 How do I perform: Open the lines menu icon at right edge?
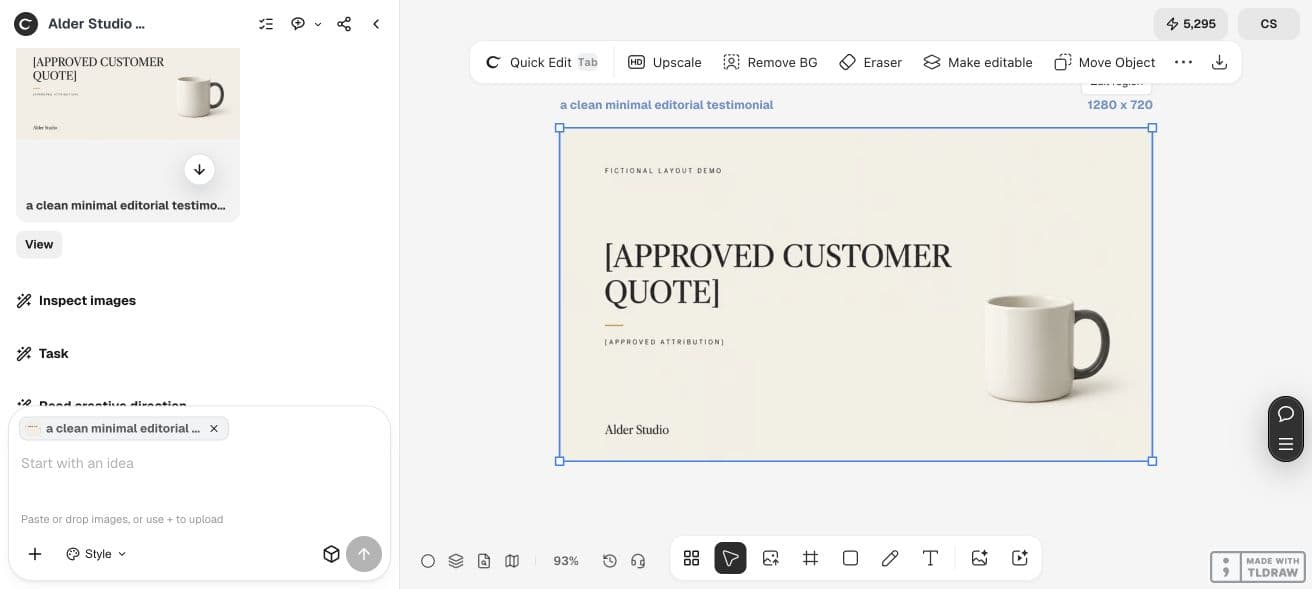pos(1286,444)
